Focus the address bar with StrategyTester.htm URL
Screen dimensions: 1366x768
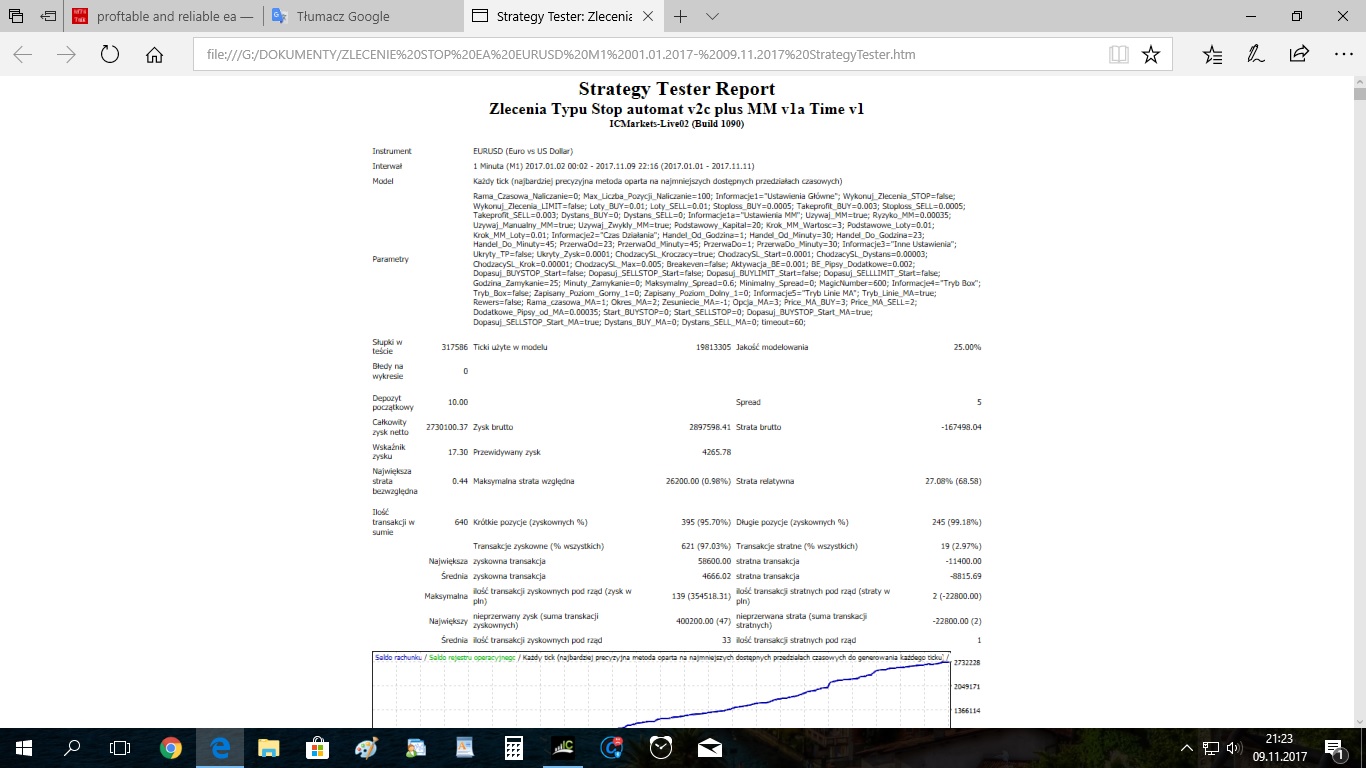click(650, 55)
